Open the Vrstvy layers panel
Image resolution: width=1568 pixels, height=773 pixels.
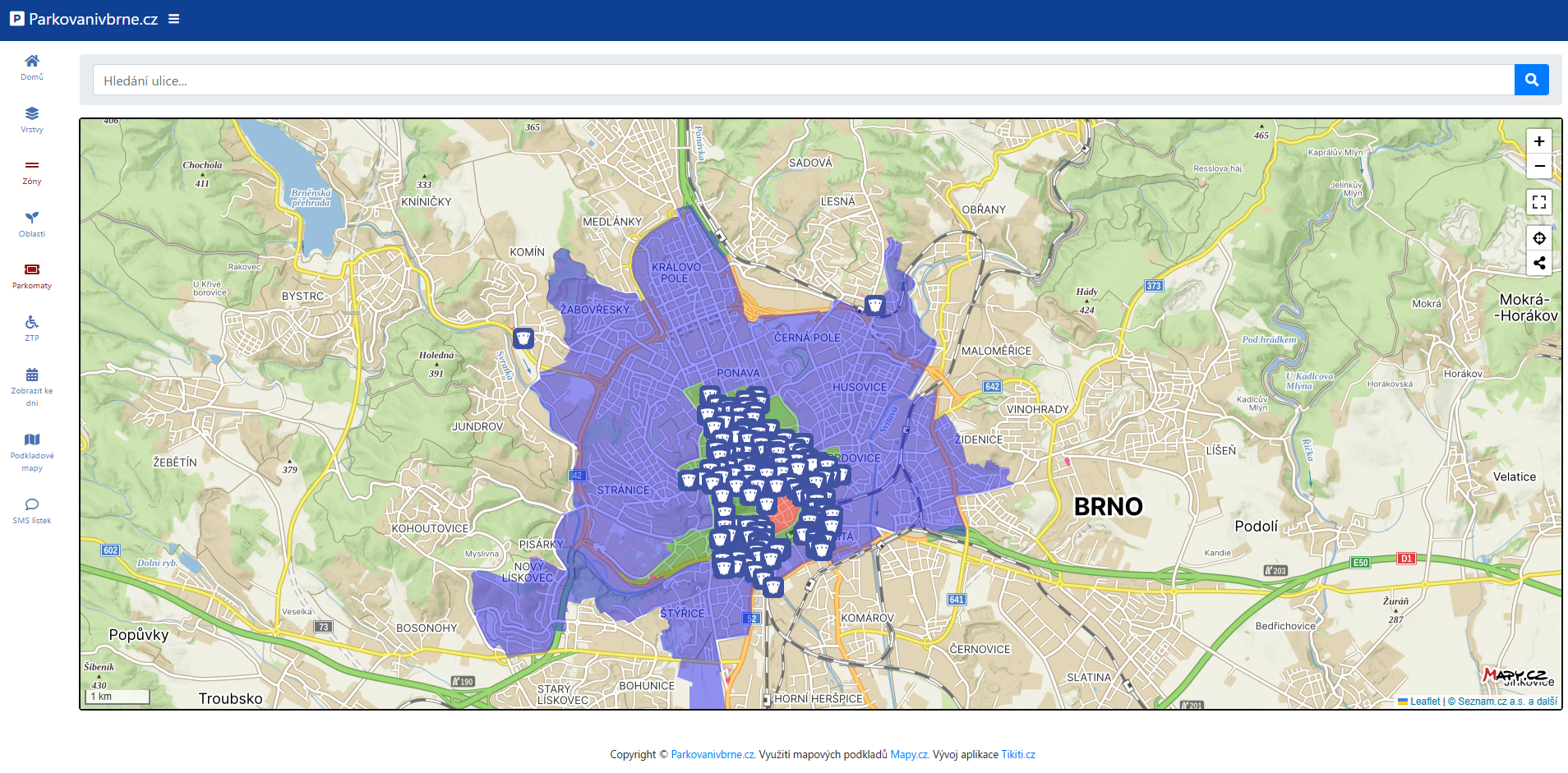coord(32,120)
